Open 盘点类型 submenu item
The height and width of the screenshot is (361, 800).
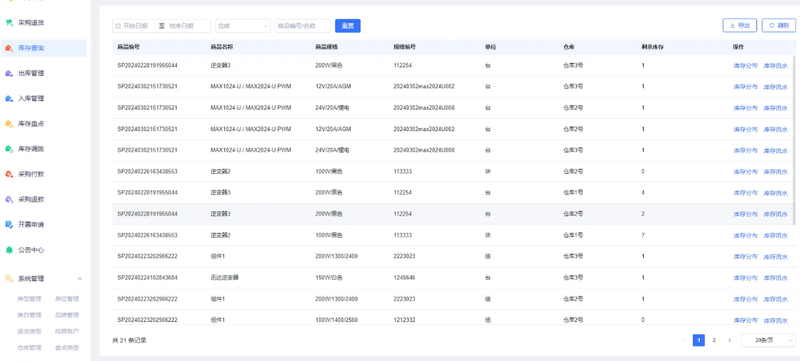(x=67, y=348)
